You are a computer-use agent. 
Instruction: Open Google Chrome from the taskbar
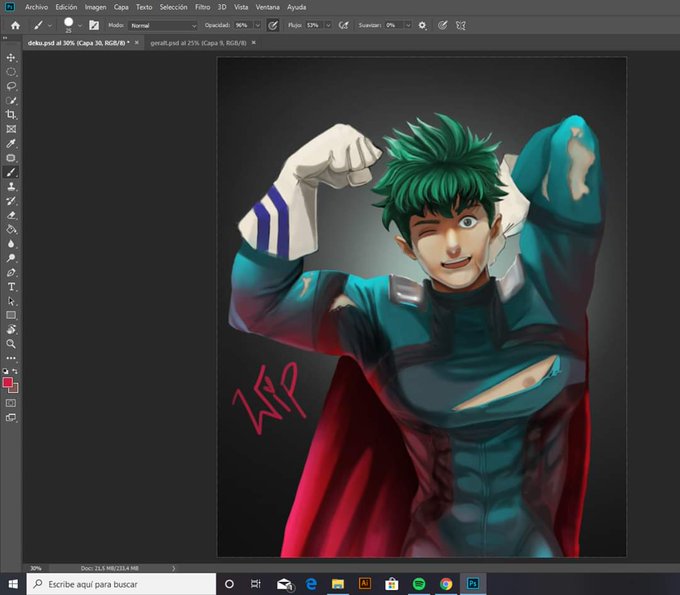pyautogui.click(x=445, y=584)
